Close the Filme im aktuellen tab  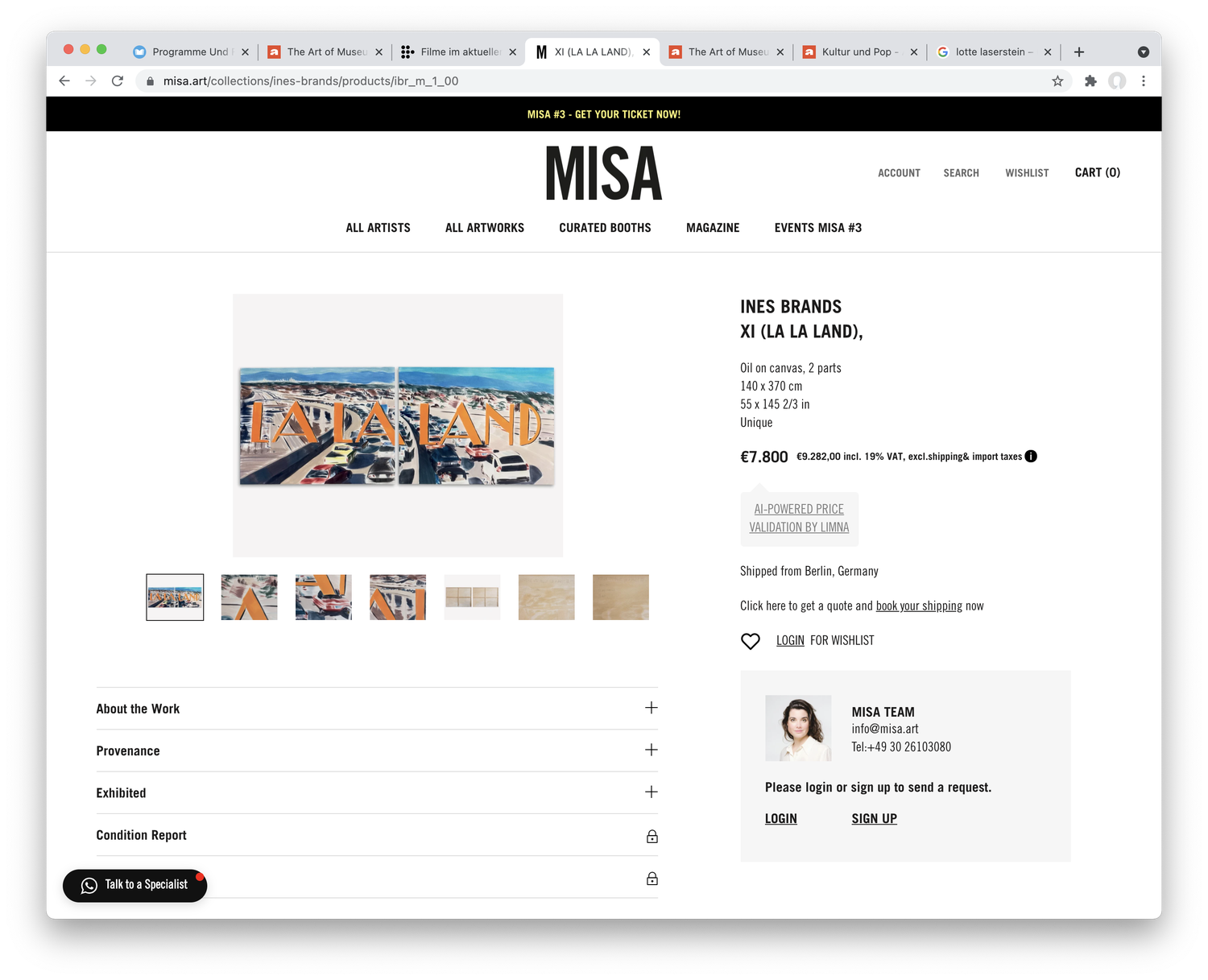[x=512, y=52]
